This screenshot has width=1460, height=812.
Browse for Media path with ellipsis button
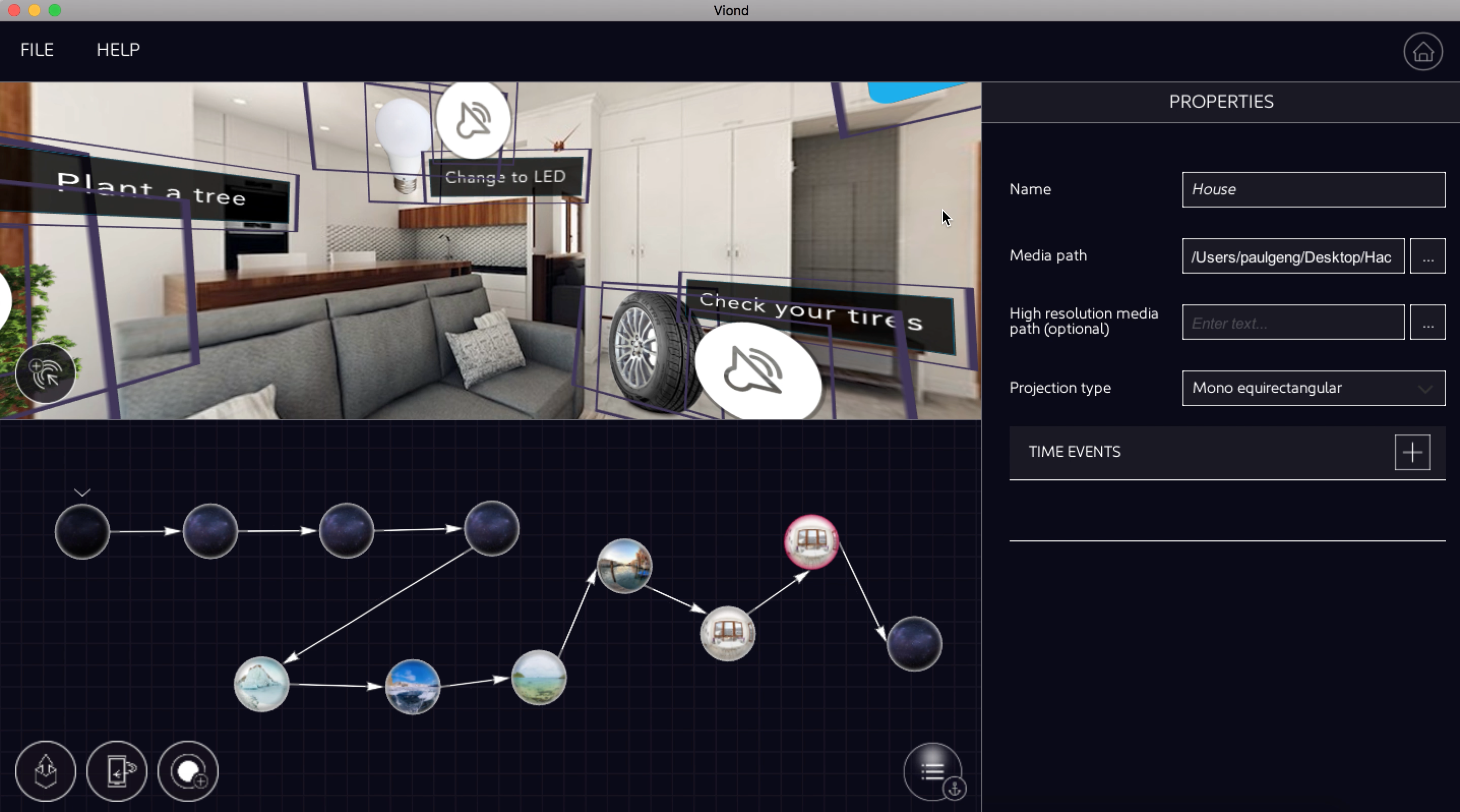1427,257
